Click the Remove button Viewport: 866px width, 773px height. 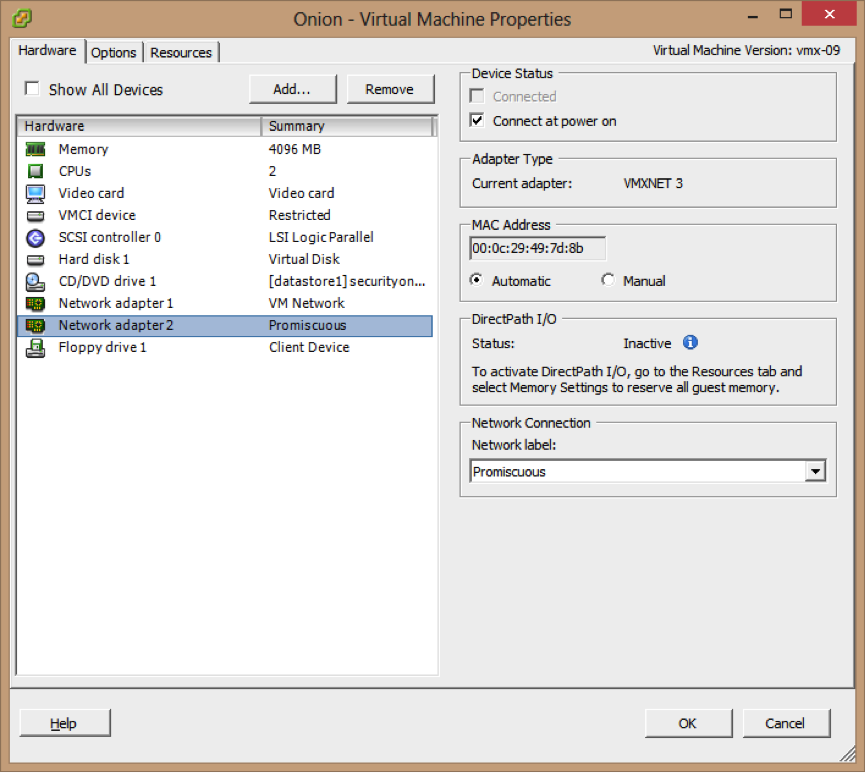click(x=390, y=89)
